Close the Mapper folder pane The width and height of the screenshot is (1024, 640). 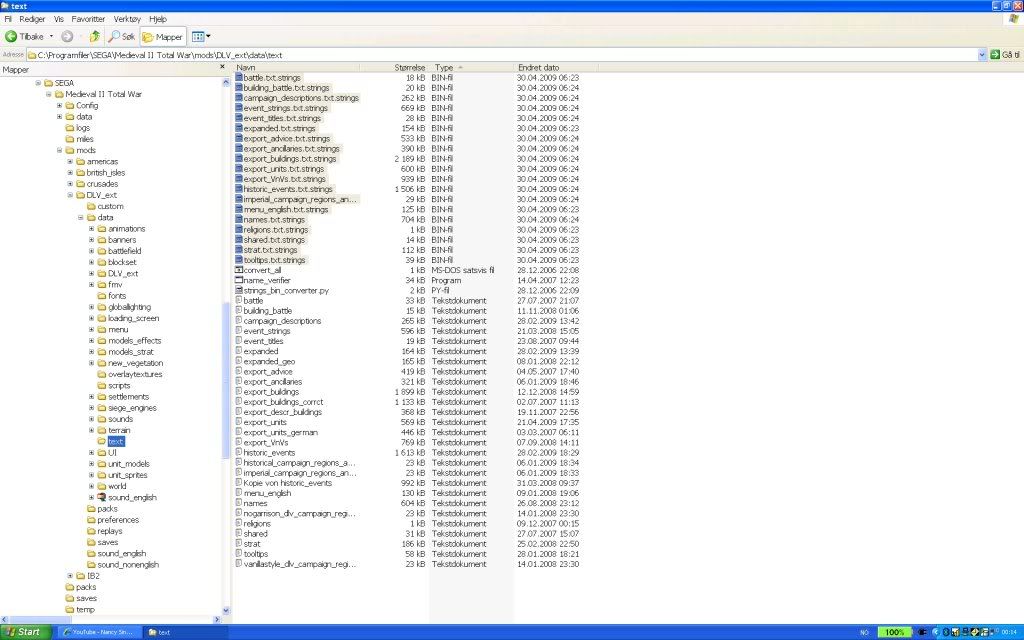(x=223, y=70)
